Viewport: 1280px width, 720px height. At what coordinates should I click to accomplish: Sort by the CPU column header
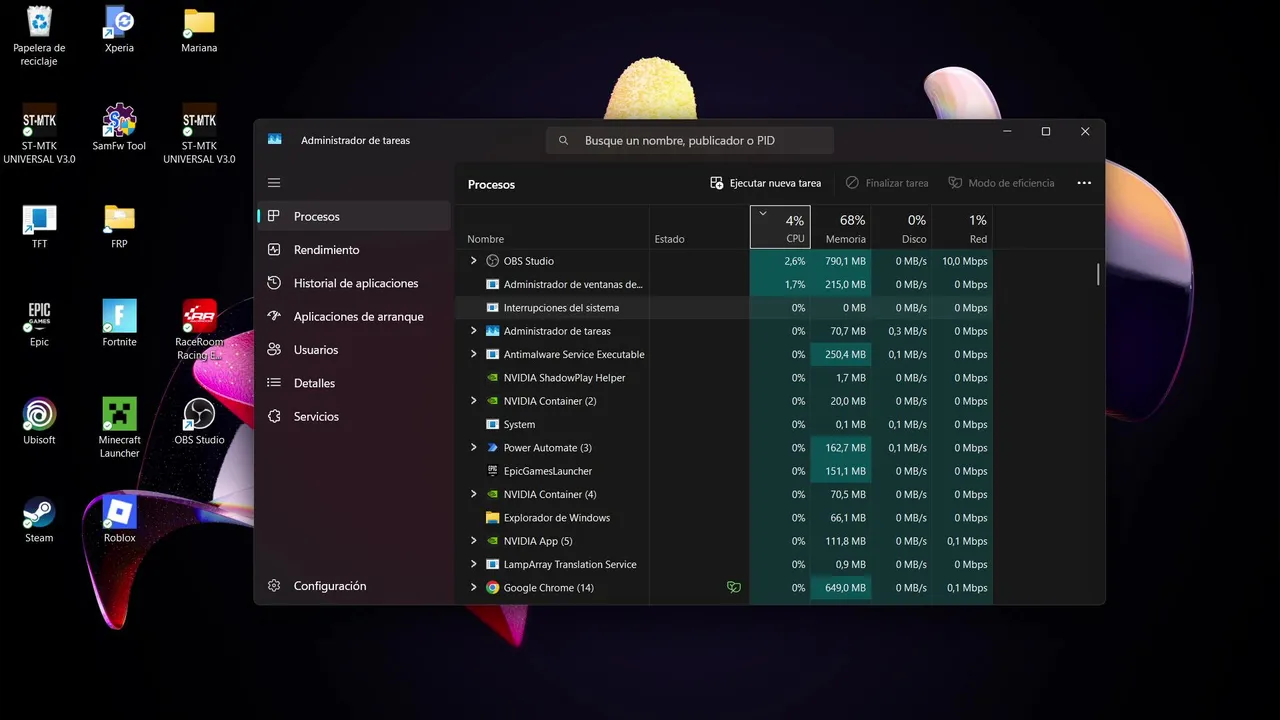click(x=780, y=227)
